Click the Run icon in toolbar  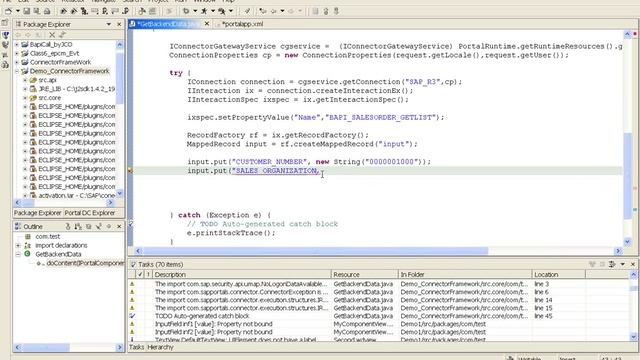coord(204,11)
